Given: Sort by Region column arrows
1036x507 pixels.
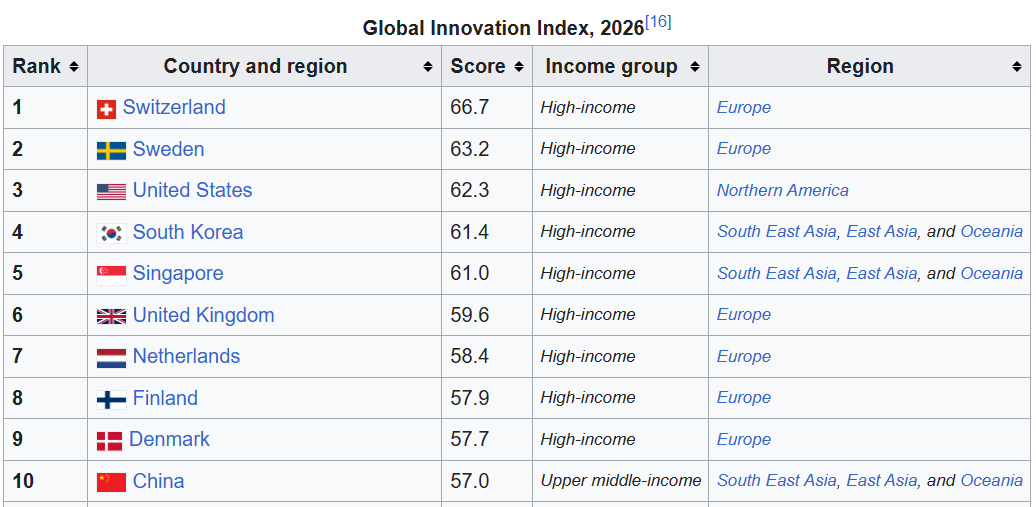Looking at the screenshot, I should (x=1016, y=67).
